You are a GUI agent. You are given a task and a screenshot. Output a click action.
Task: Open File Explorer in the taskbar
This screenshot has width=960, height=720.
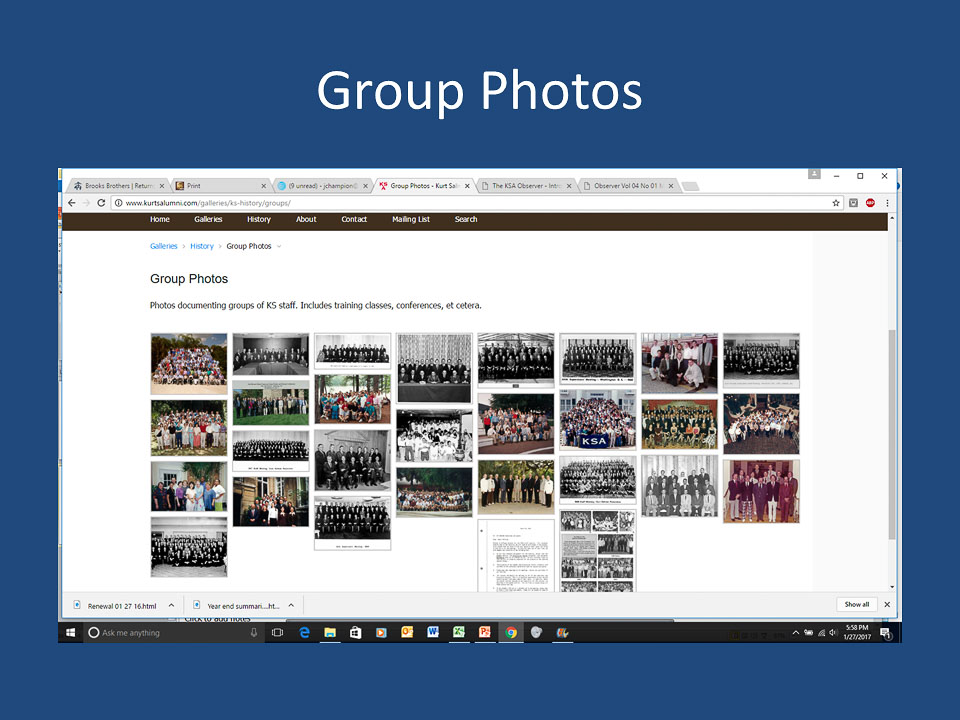click(x=329, y=633)
